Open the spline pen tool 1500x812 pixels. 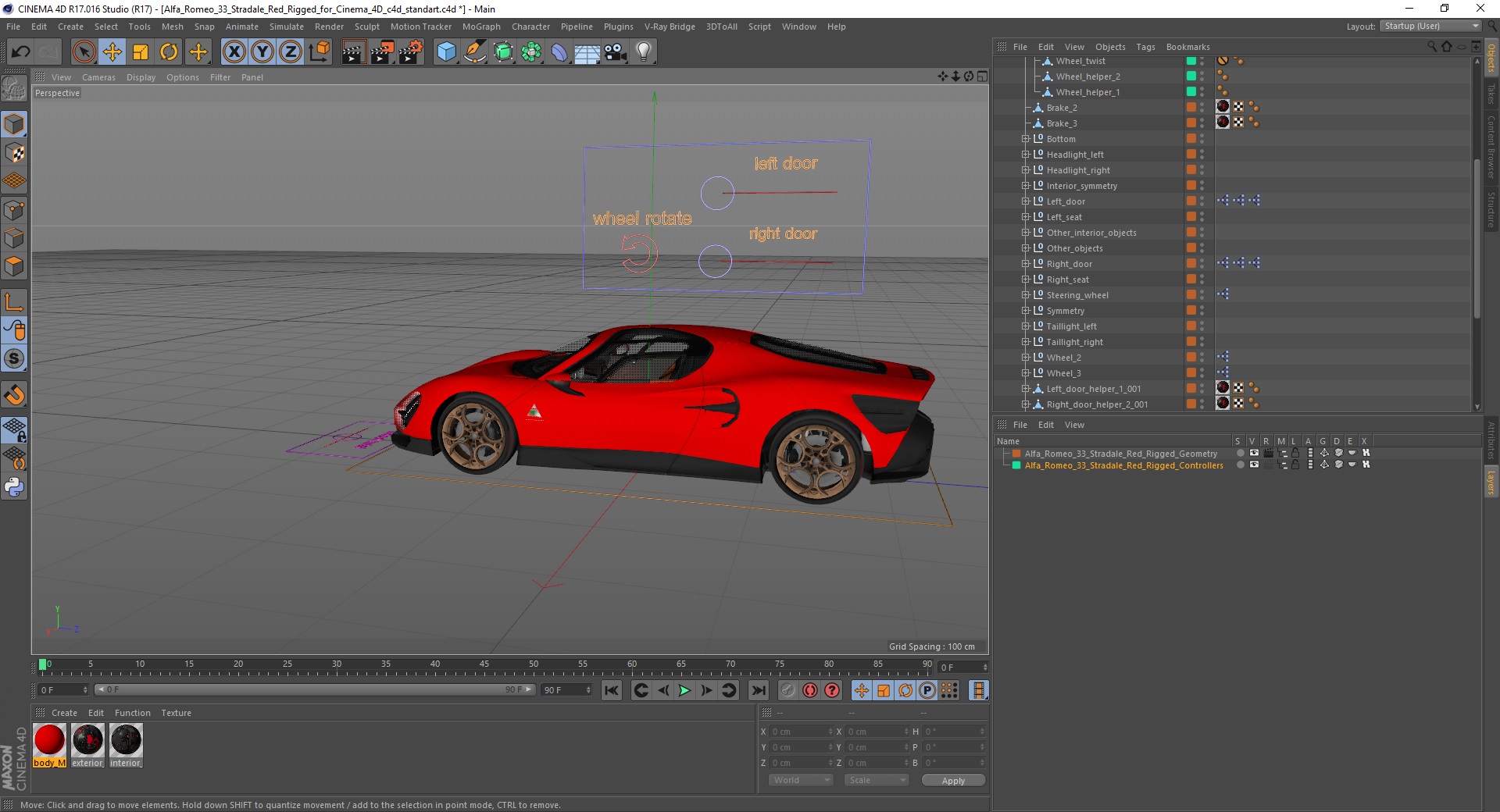coord(475,52)
